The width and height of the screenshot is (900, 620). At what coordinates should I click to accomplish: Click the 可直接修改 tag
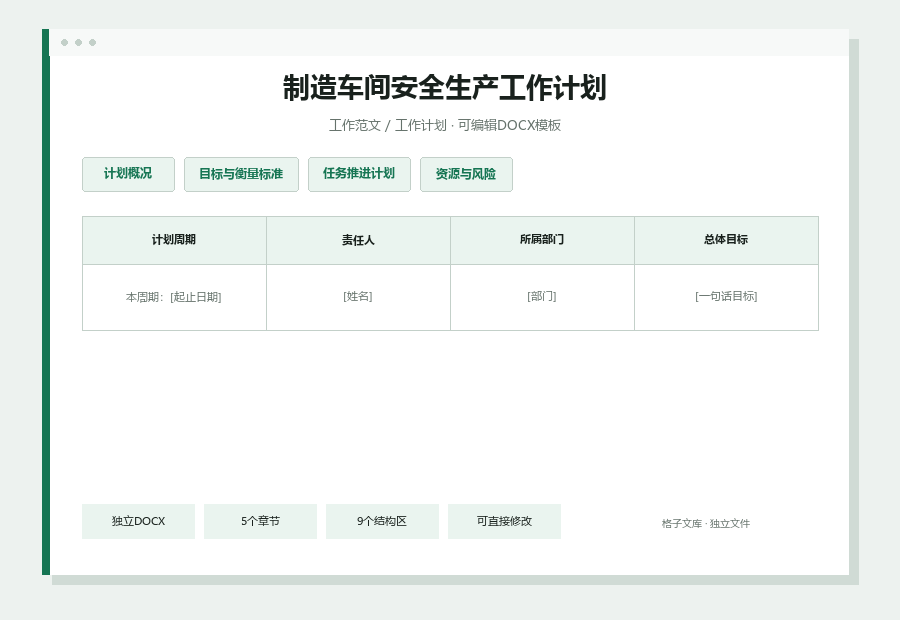(x=504, y=521)
